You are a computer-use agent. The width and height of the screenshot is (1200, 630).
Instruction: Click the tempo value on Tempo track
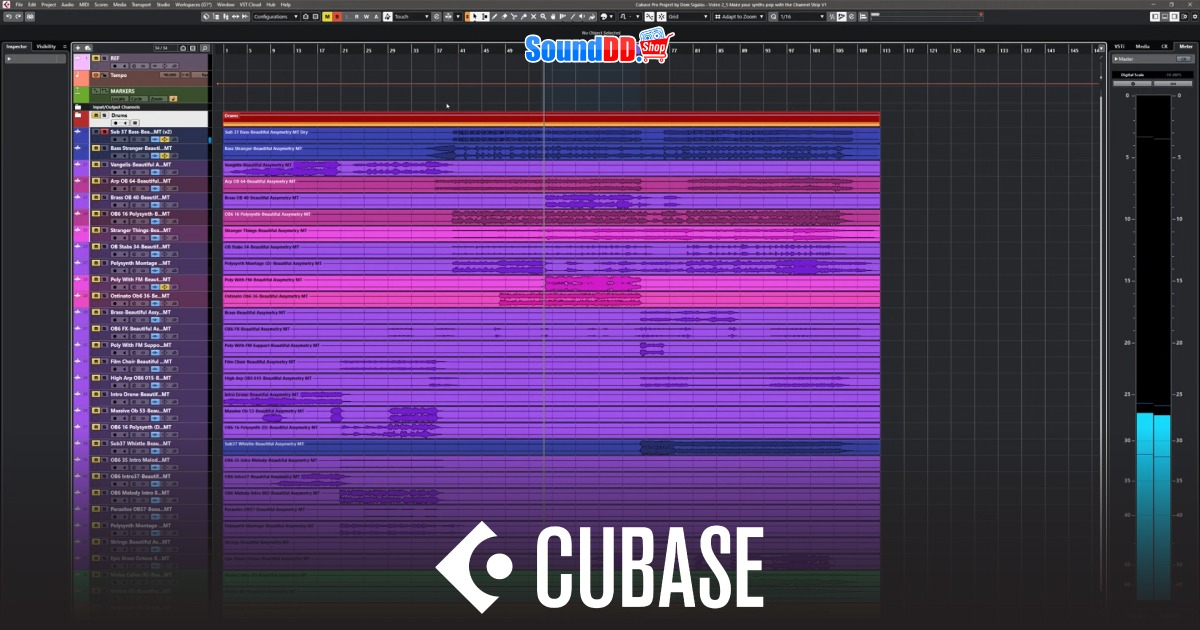[x=169, y=75]
